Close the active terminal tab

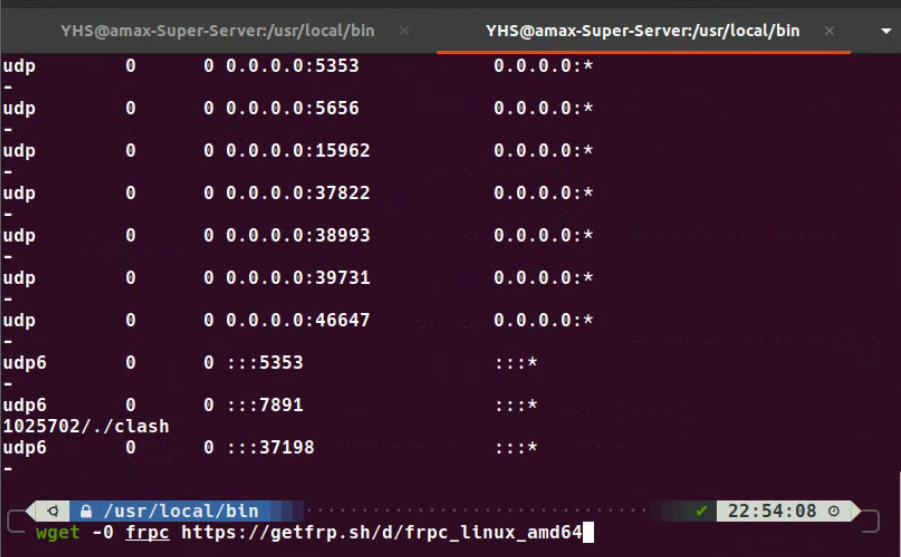click(830, 30)
